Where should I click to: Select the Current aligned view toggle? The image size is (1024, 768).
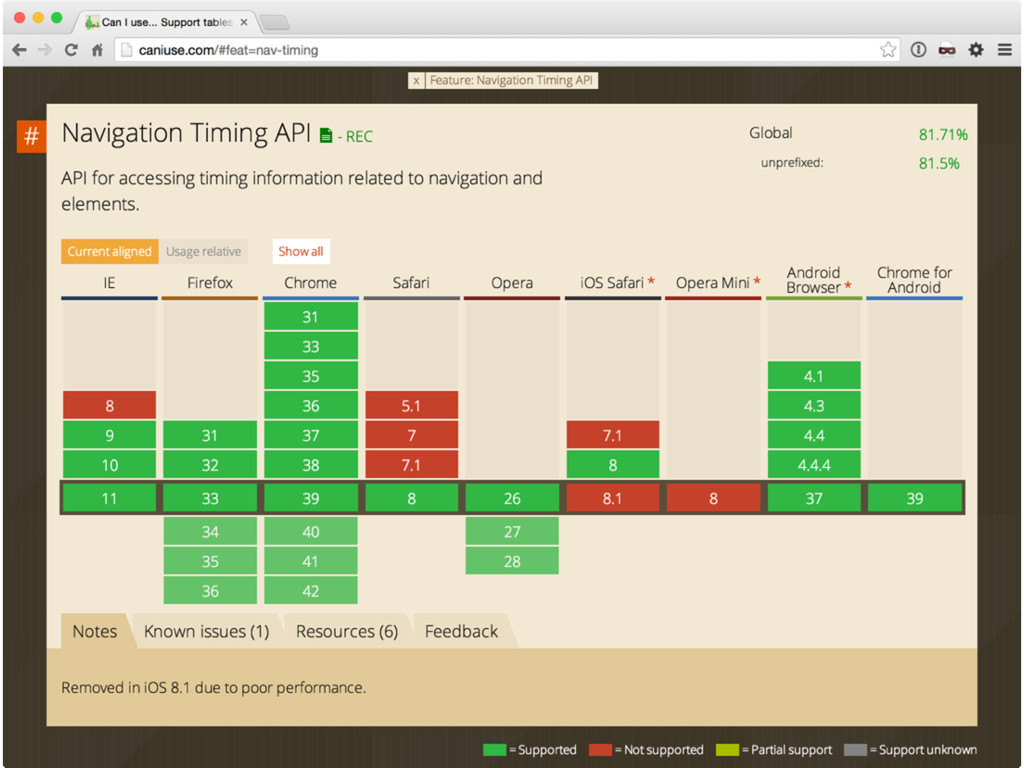point(109,251)
